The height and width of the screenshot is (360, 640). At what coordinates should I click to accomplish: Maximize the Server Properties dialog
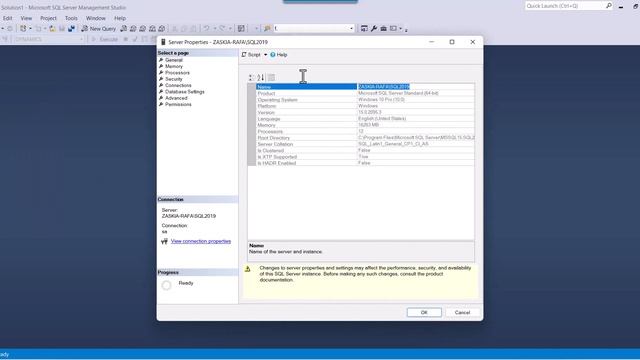point(452,42)
